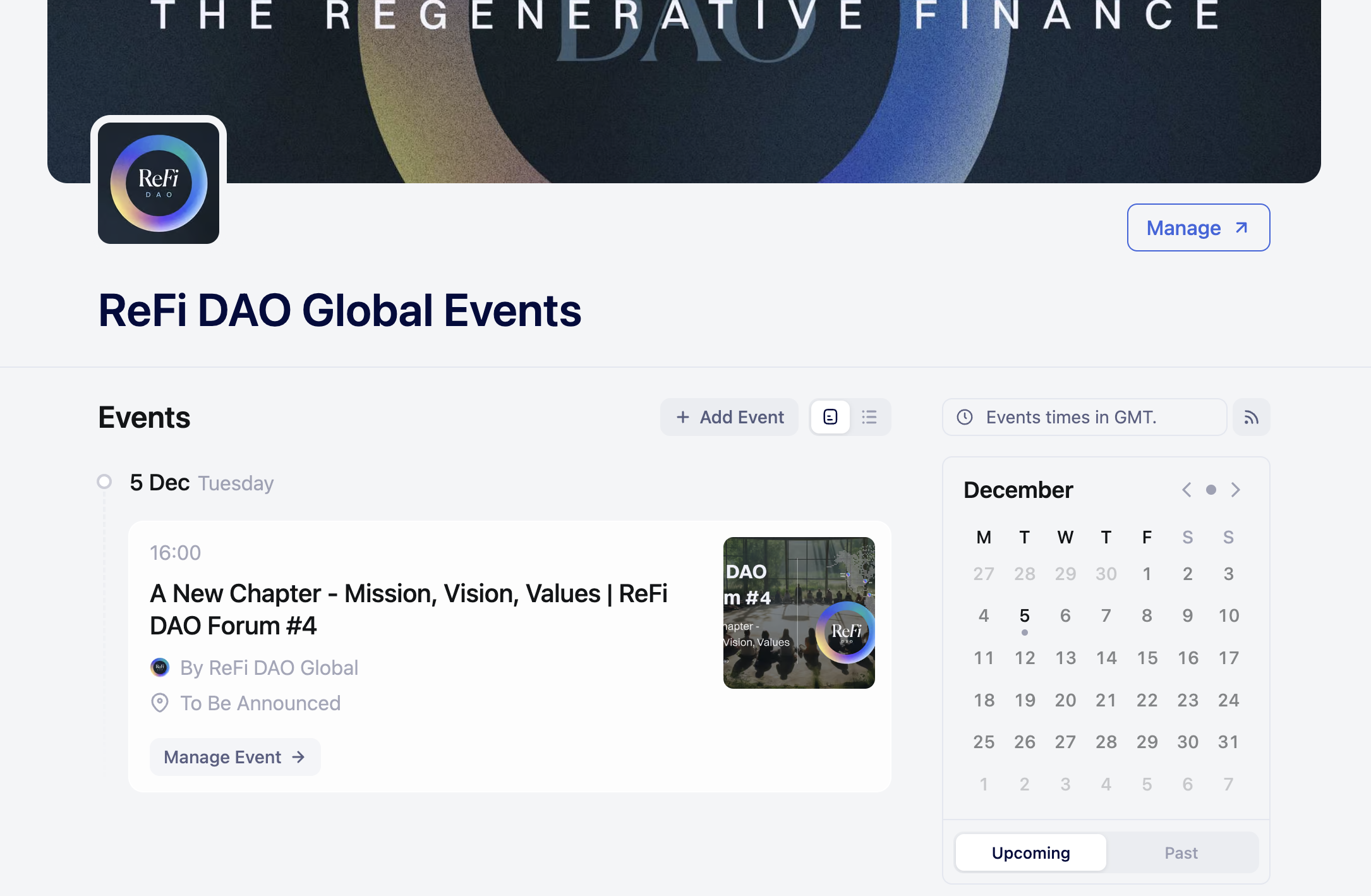Screen dimensions: 1371x896
Task: Click the RSS feed icon
Action: tap(1251, 417)
